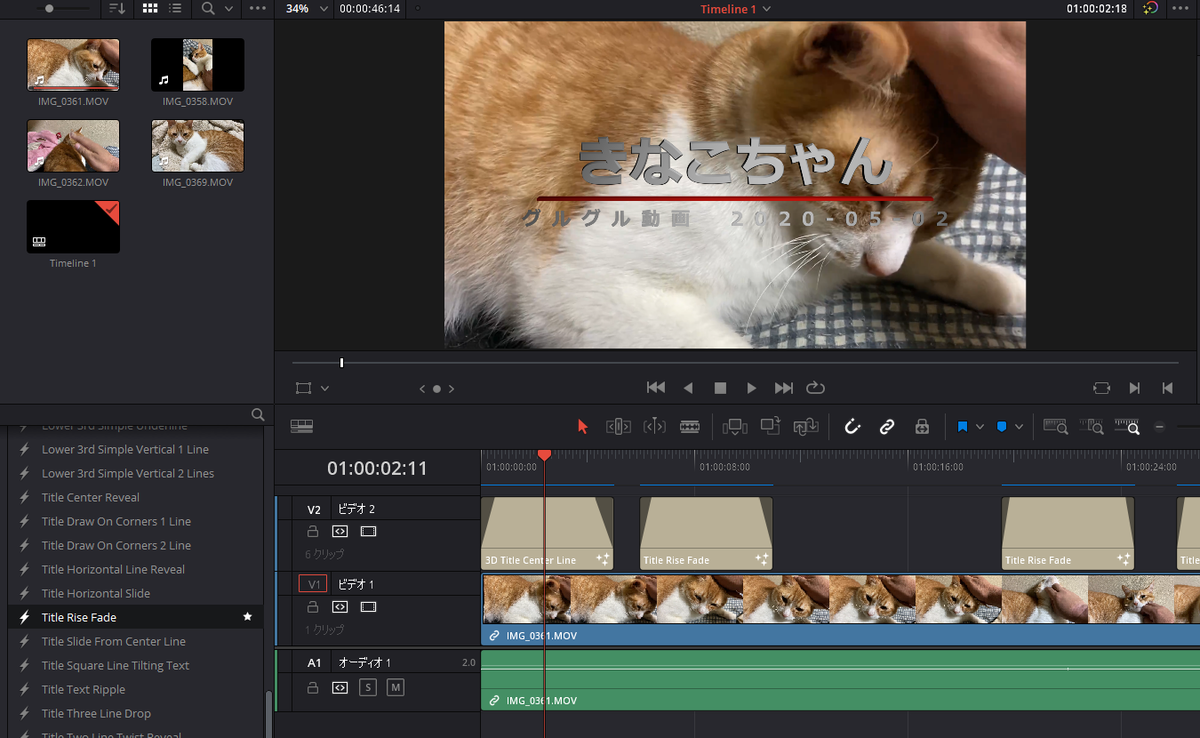Add a blue flag to clip
The image size is (1200, 738).
click(x=962, y=427)
